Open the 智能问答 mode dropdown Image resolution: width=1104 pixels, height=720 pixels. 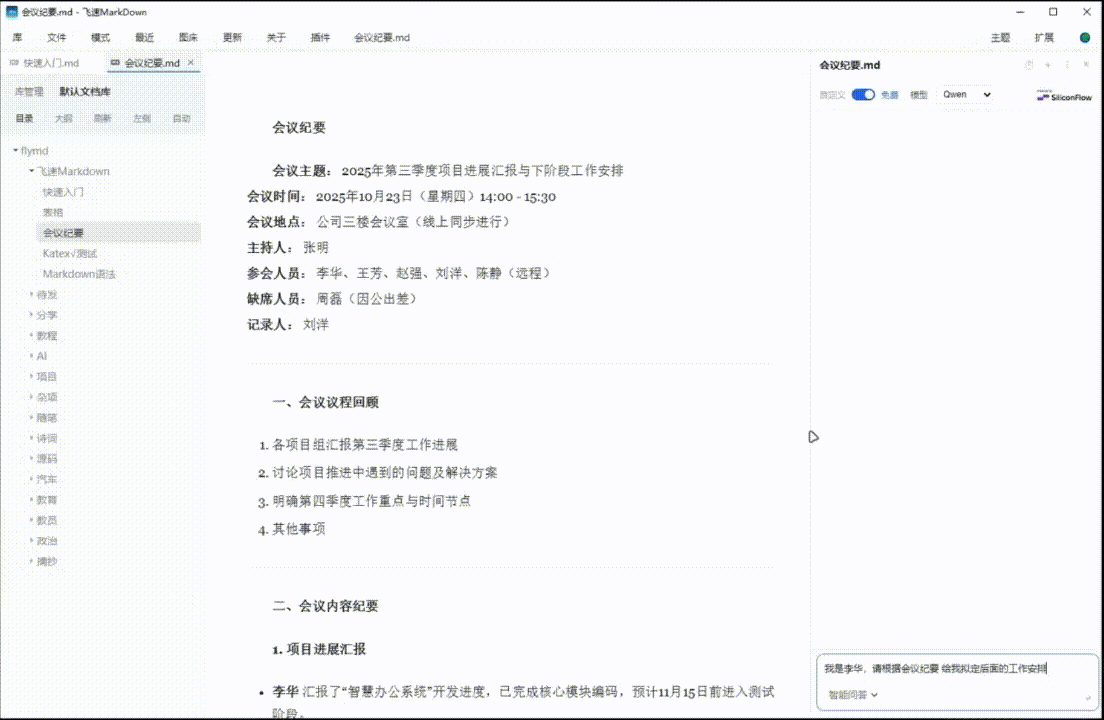tap(851, 694)
